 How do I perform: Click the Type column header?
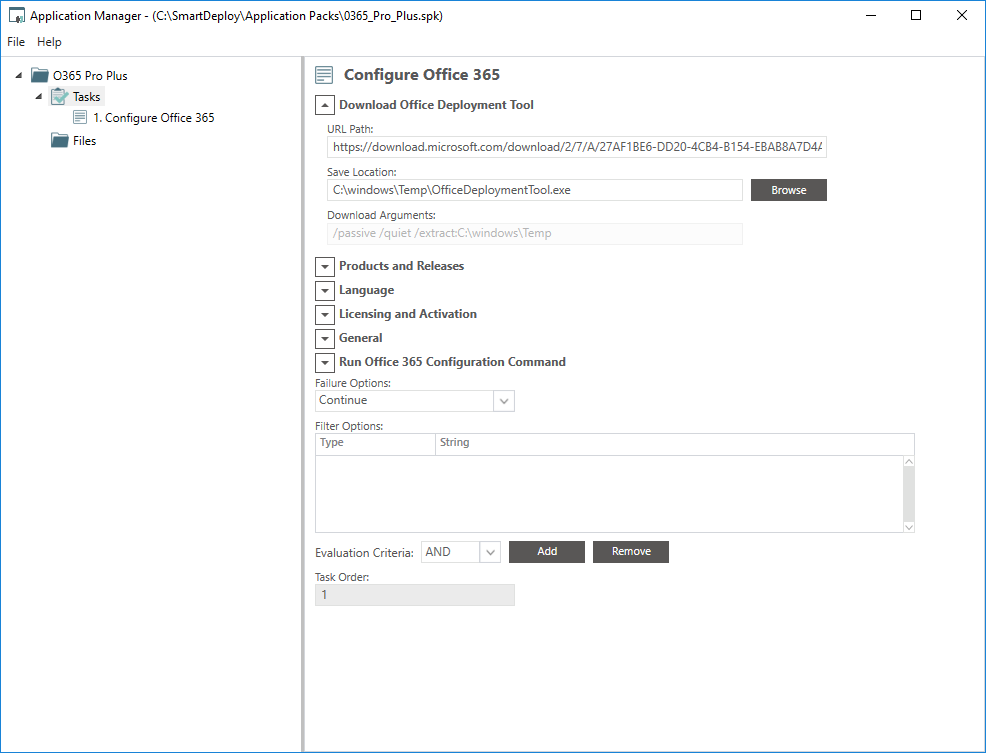[375, 443]
